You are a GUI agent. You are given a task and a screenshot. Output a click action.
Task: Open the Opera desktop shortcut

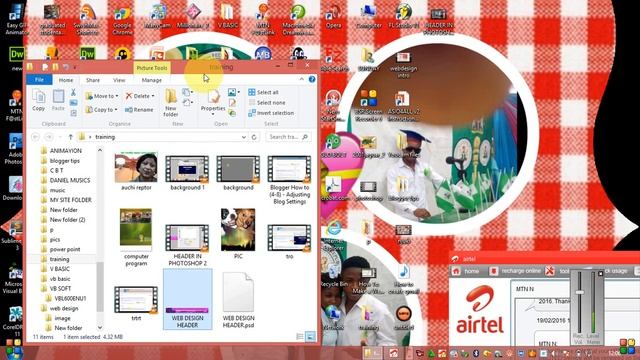pyautogui.click(x=333, y=17)
